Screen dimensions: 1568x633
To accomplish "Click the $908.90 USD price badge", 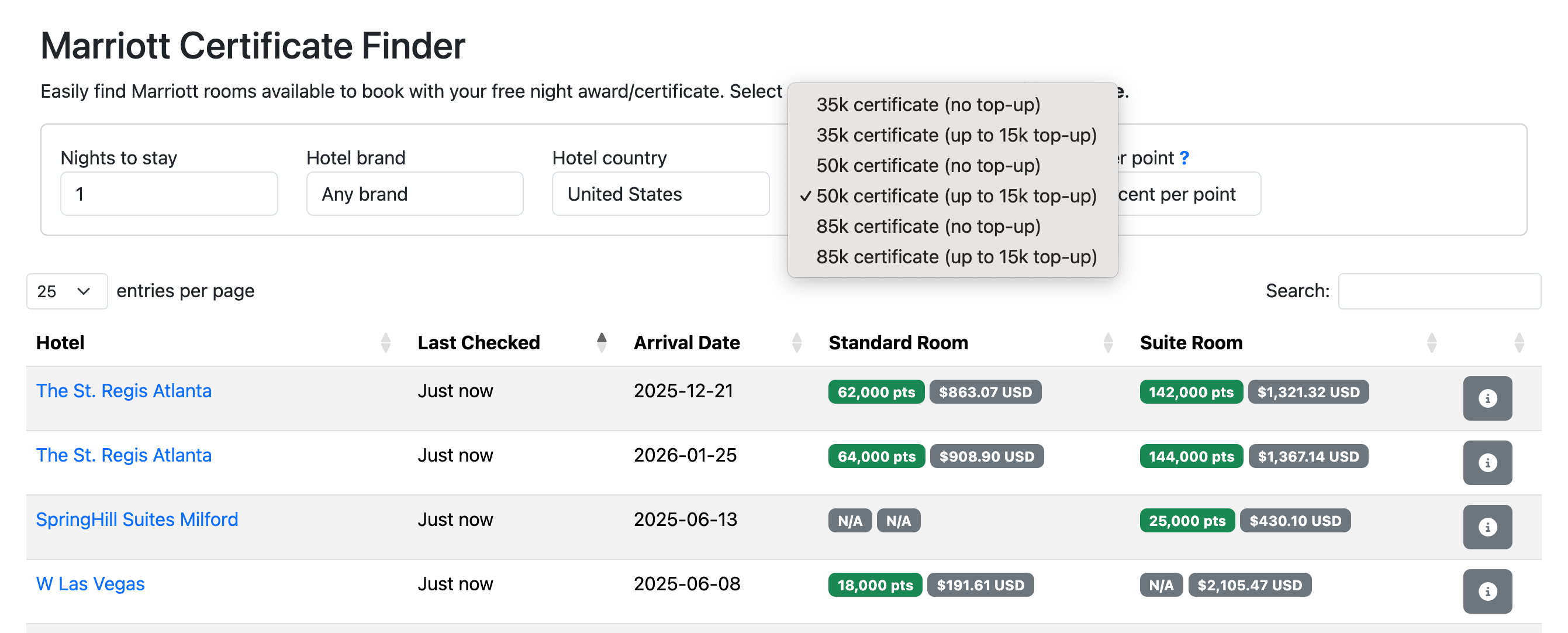I will point(986,456).
